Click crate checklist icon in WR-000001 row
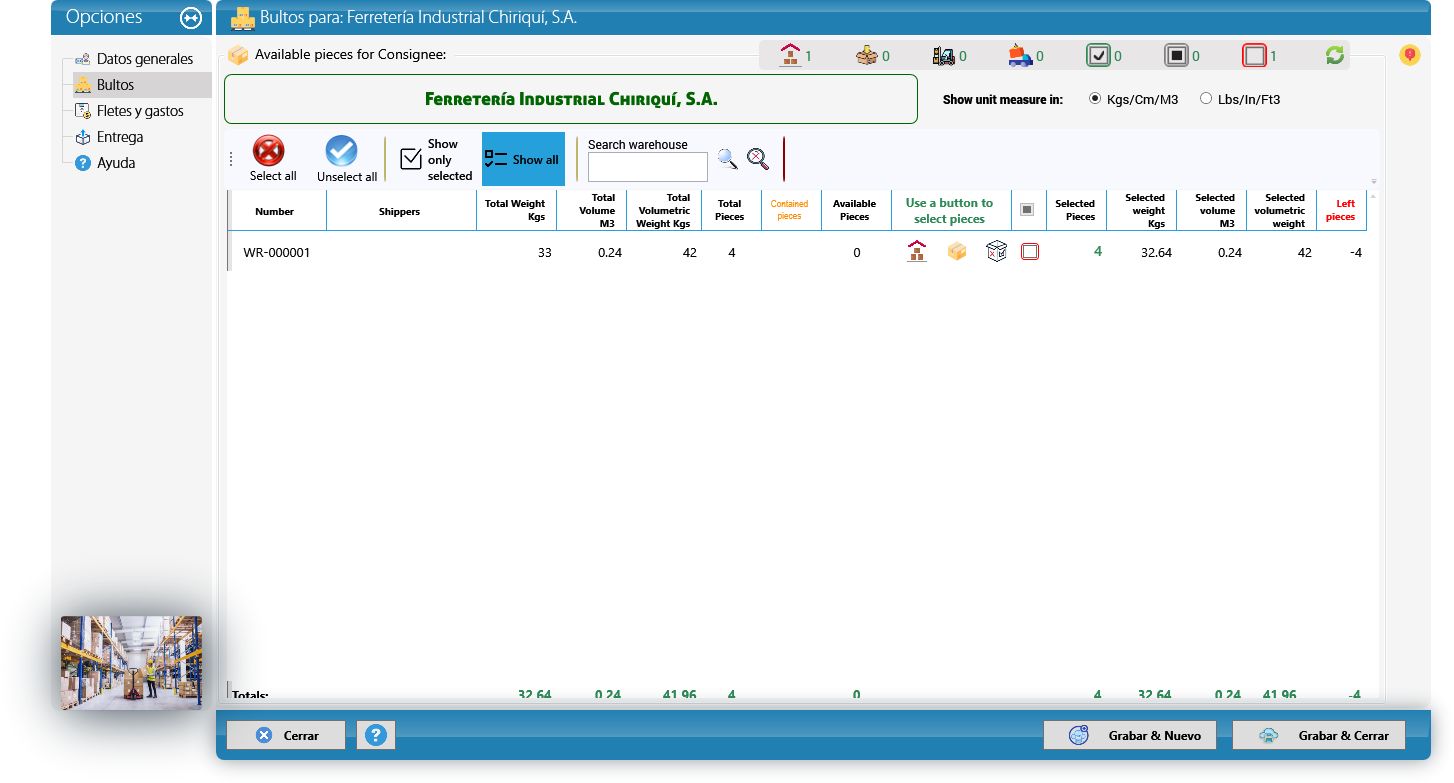Image resolution: width=1454 pixels, height=783 pixels. (996, 252)
